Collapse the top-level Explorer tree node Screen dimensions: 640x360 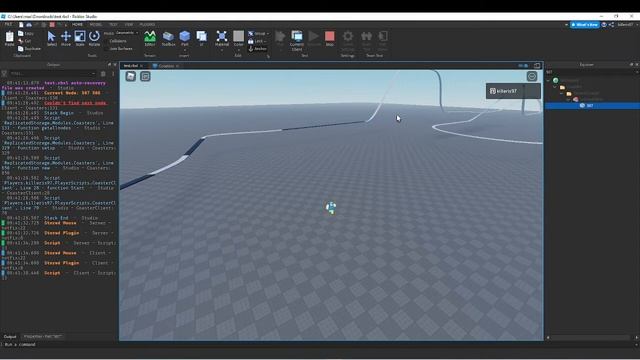pyautogui.click(x=548, y=80)
